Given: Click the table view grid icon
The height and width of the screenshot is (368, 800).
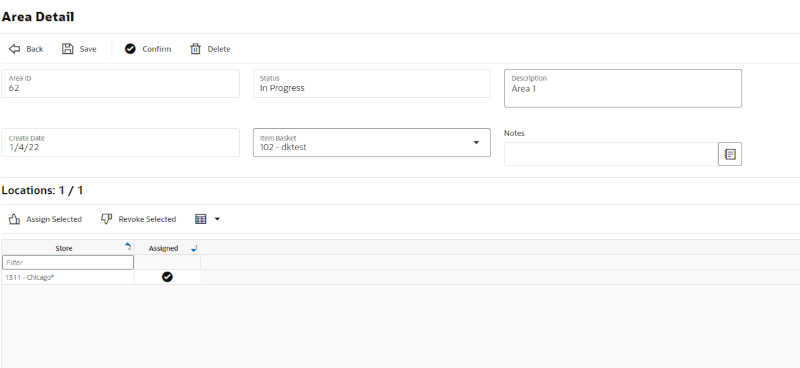Looking at the screenshot, I should tap(201, 219).
